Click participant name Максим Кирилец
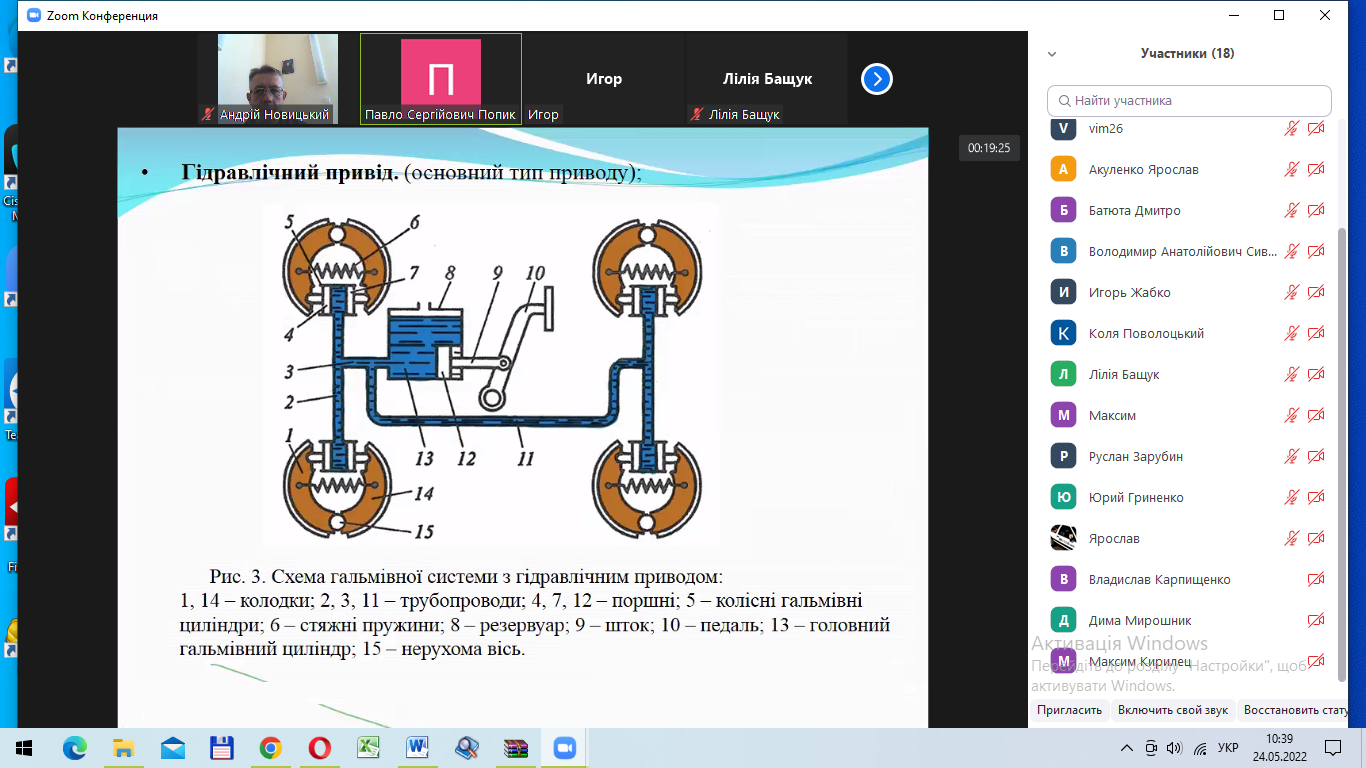1366x768 pixels. 1139,662
